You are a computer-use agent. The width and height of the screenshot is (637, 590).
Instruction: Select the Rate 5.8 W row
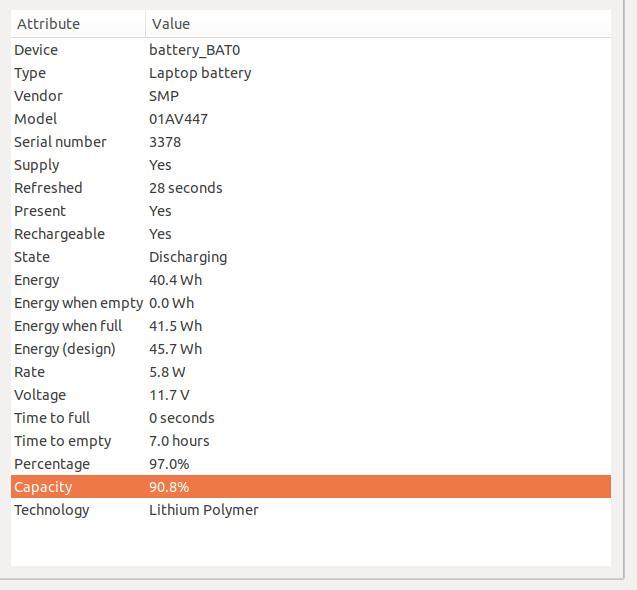[311, 372]
